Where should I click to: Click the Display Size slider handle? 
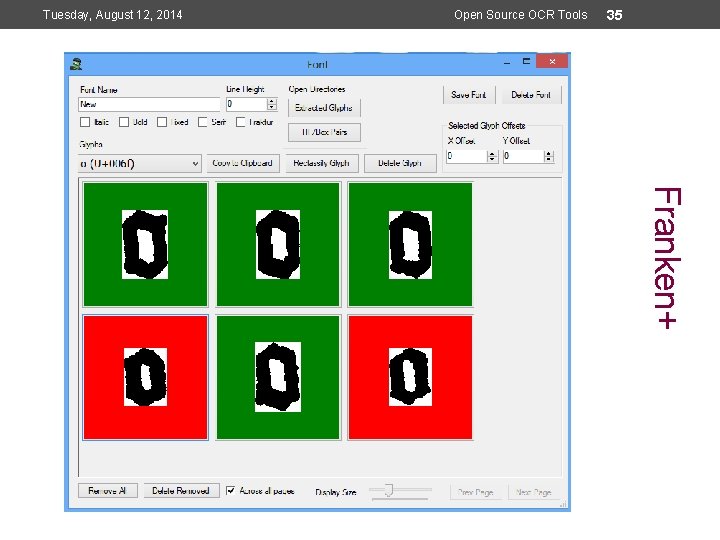(x=389, y=490)
